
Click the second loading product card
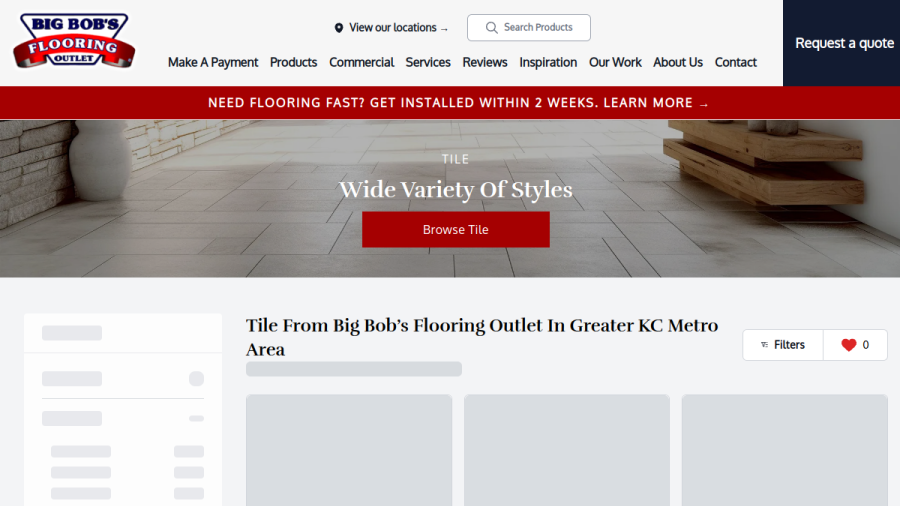[x=567, y=450]
